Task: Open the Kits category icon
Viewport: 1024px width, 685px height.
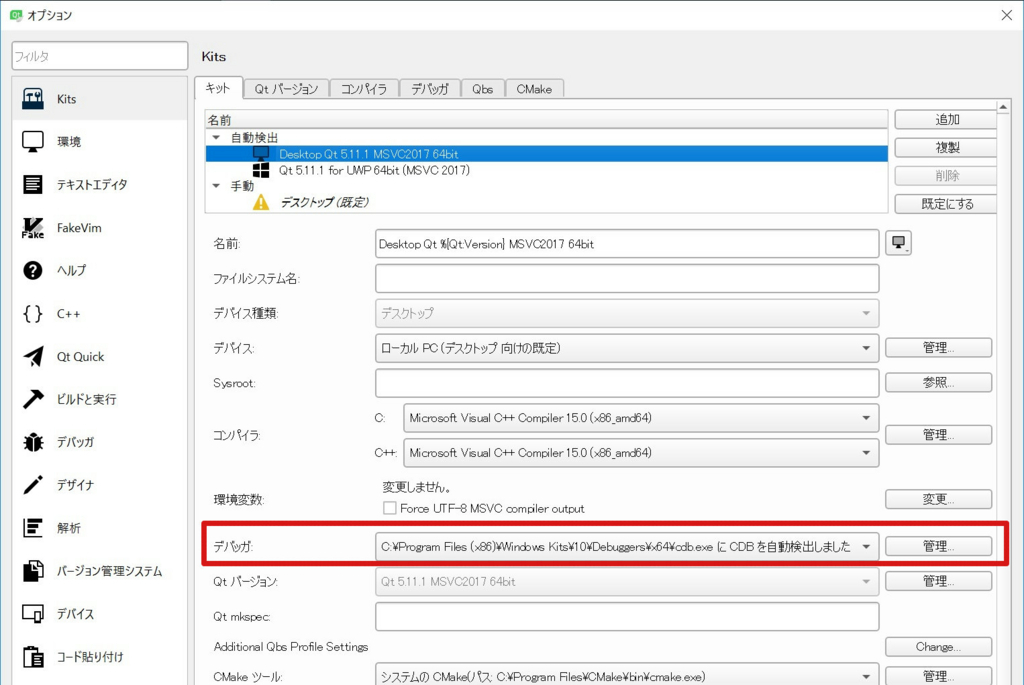Action: 33,99
